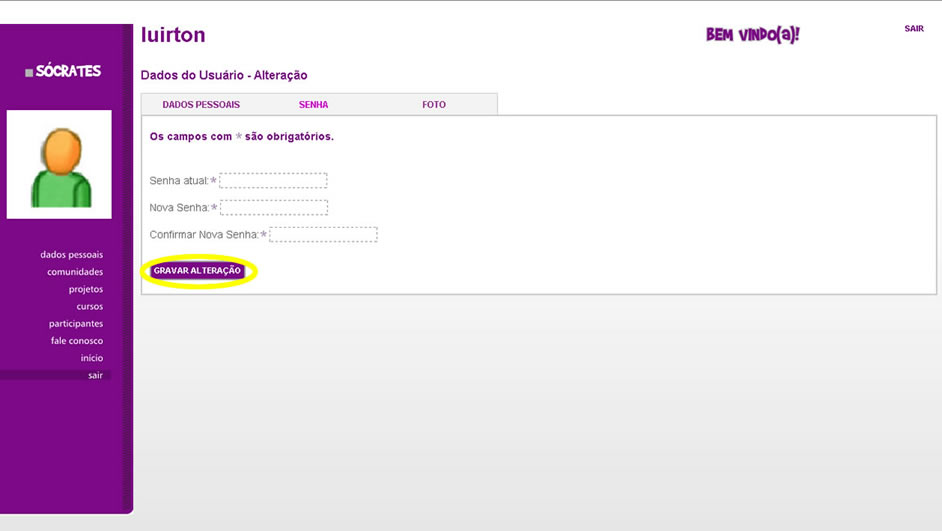Select 'participantes' from the sidebar menu

(x=76, y=324)
